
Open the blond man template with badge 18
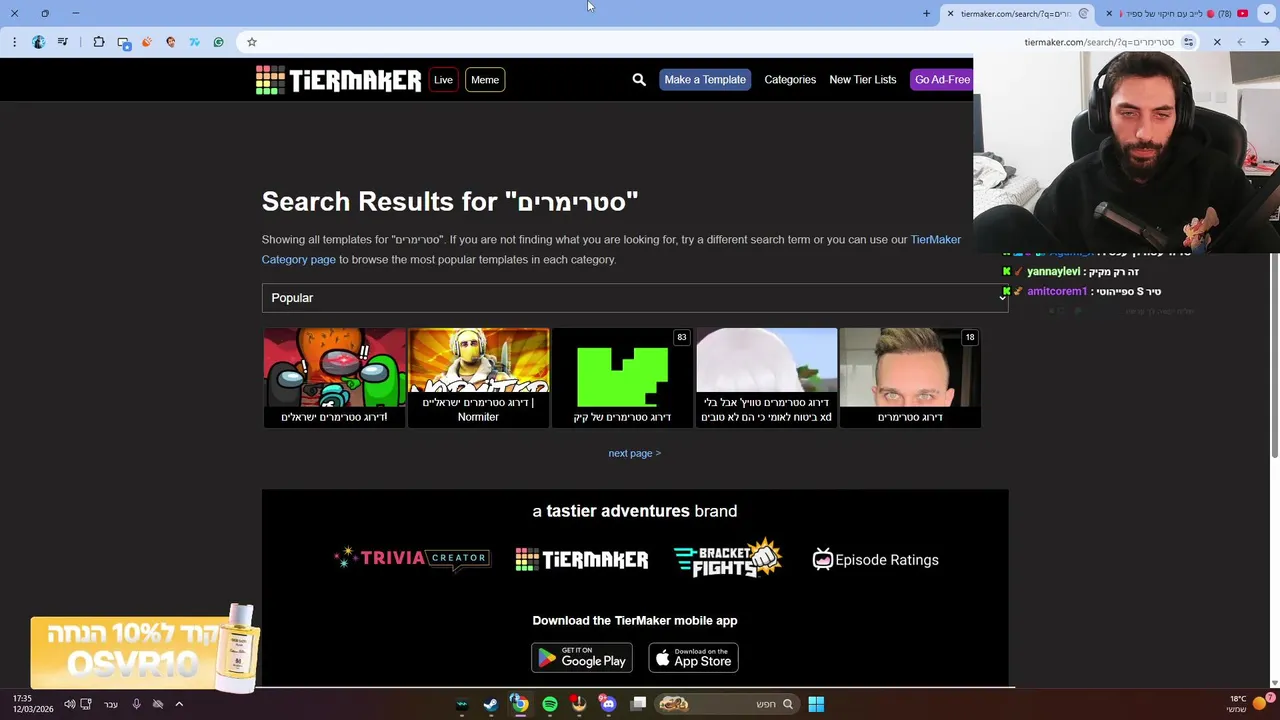[x=910, y=378]
